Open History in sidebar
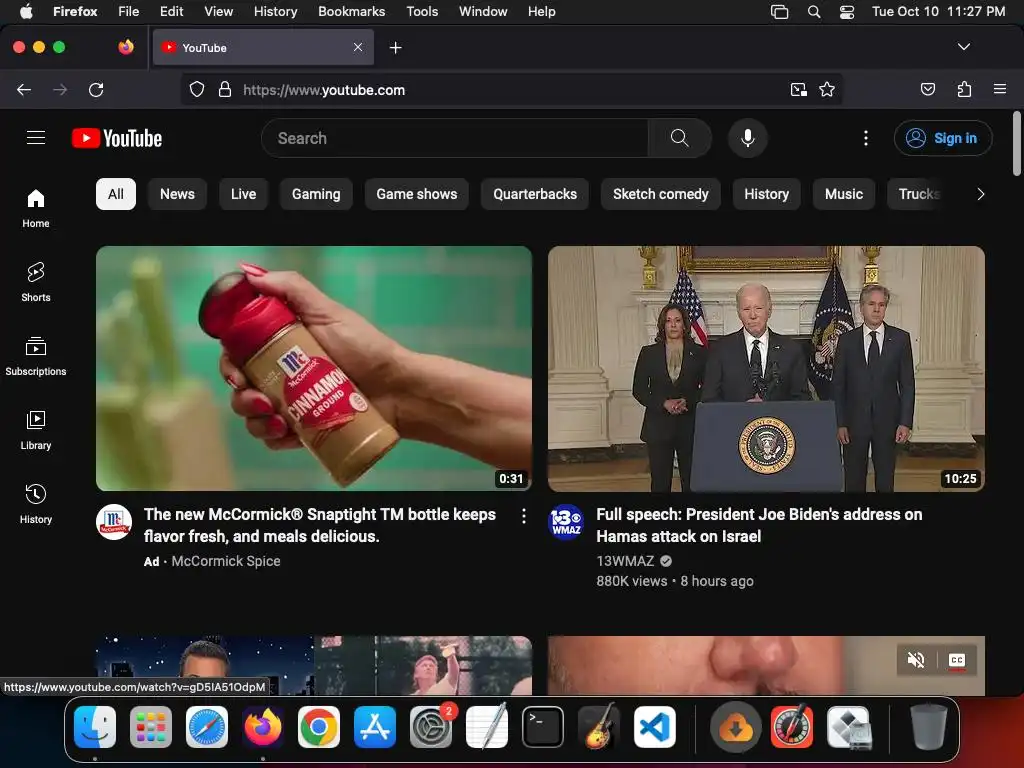 point(36,504)
